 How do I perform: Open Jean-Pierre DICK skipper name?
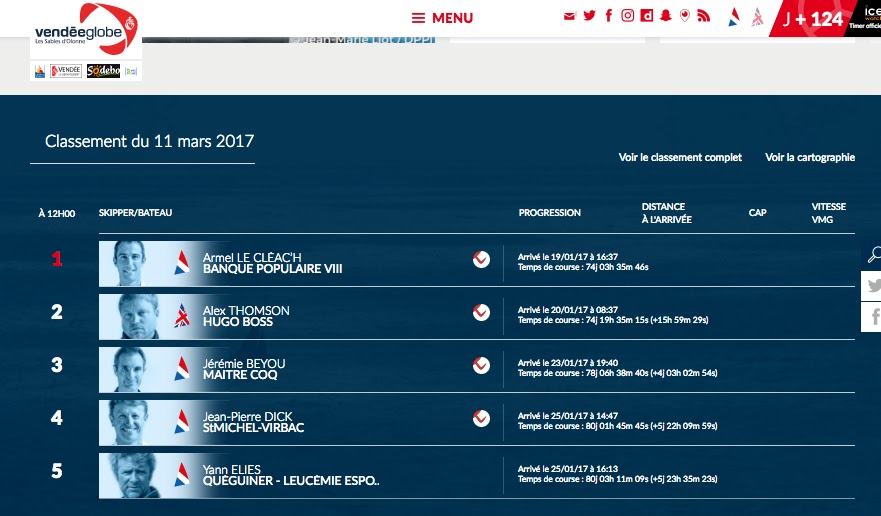click(247, 417)
